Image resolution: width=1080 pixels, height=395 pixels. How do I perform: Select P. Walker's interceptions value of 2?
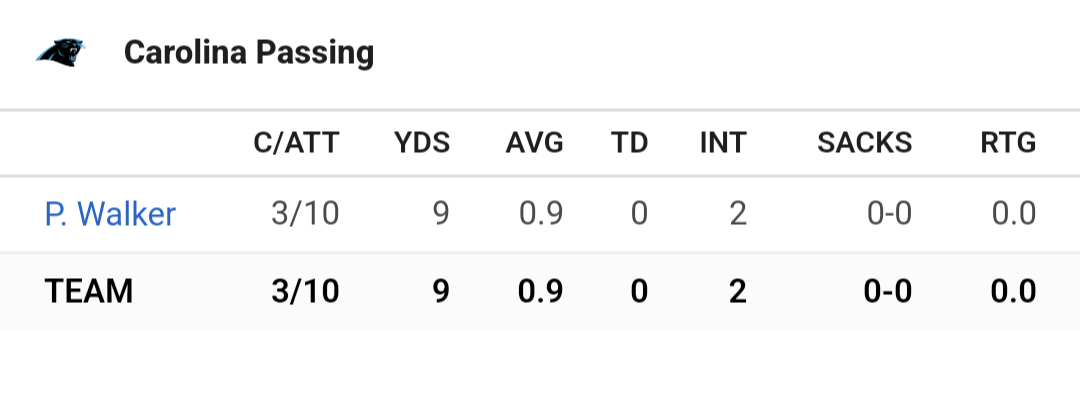738,214
